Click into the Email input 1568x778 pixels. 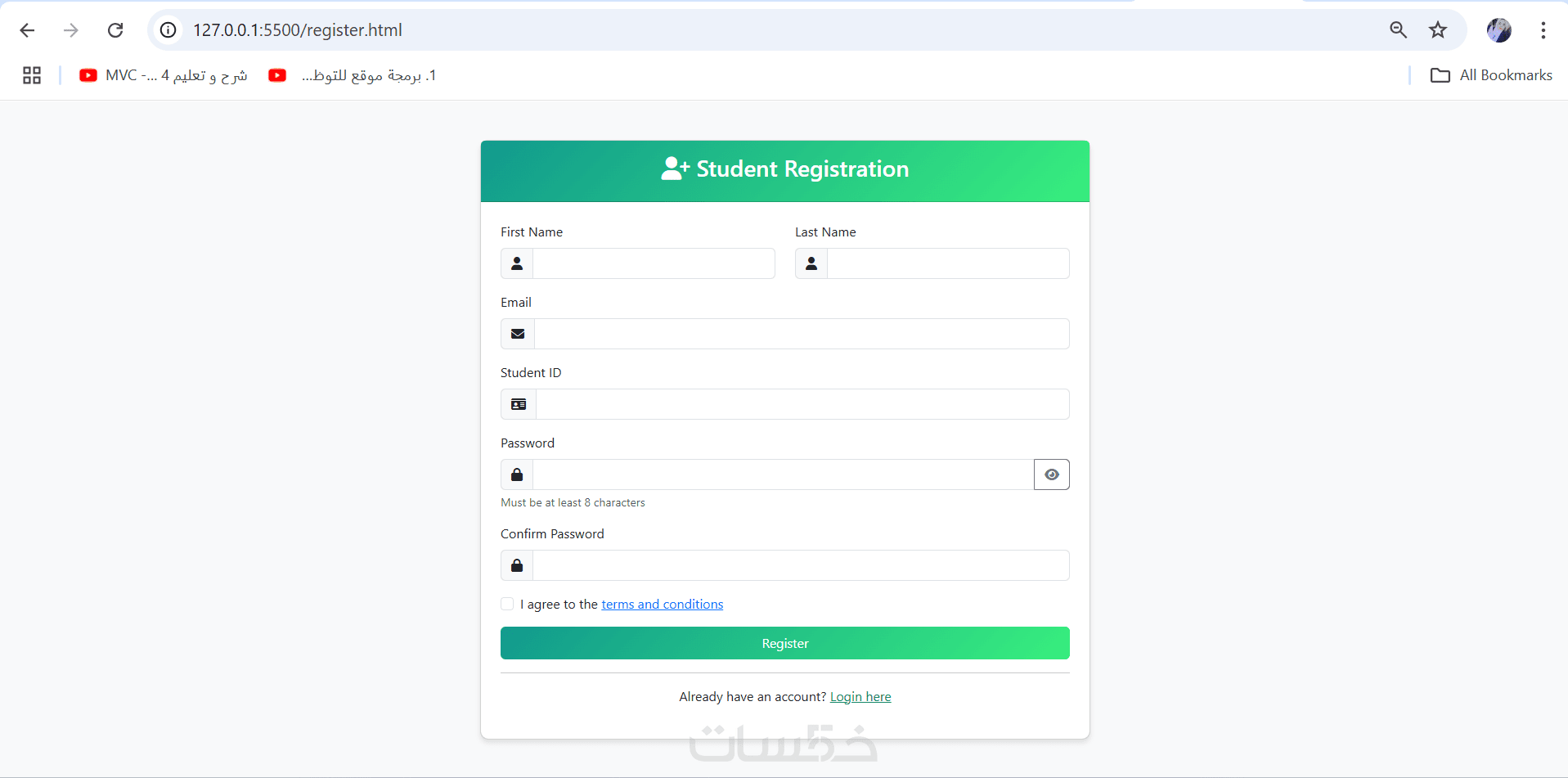click(801, 334)
